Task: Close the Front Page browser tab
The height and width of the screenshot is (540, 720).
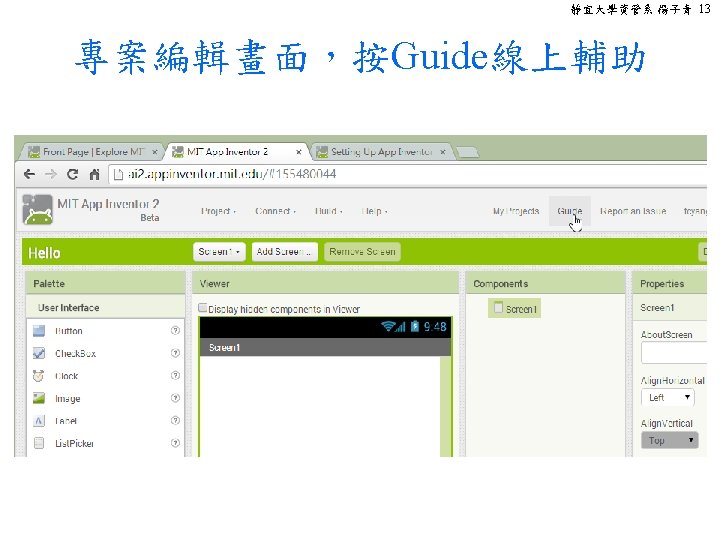Action: 155,152
